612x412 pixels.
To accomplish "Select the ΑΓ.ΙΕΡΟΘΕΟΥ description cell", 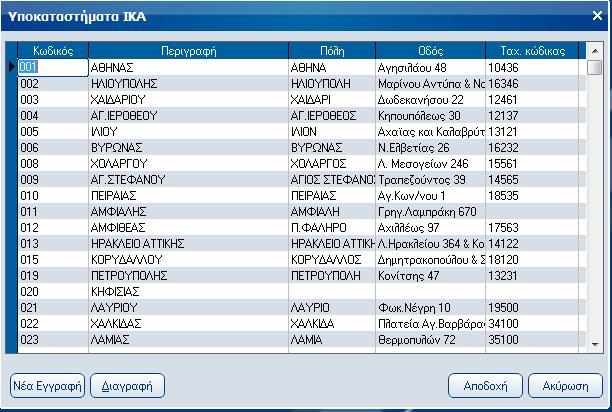I will click(x=189, y=115).
